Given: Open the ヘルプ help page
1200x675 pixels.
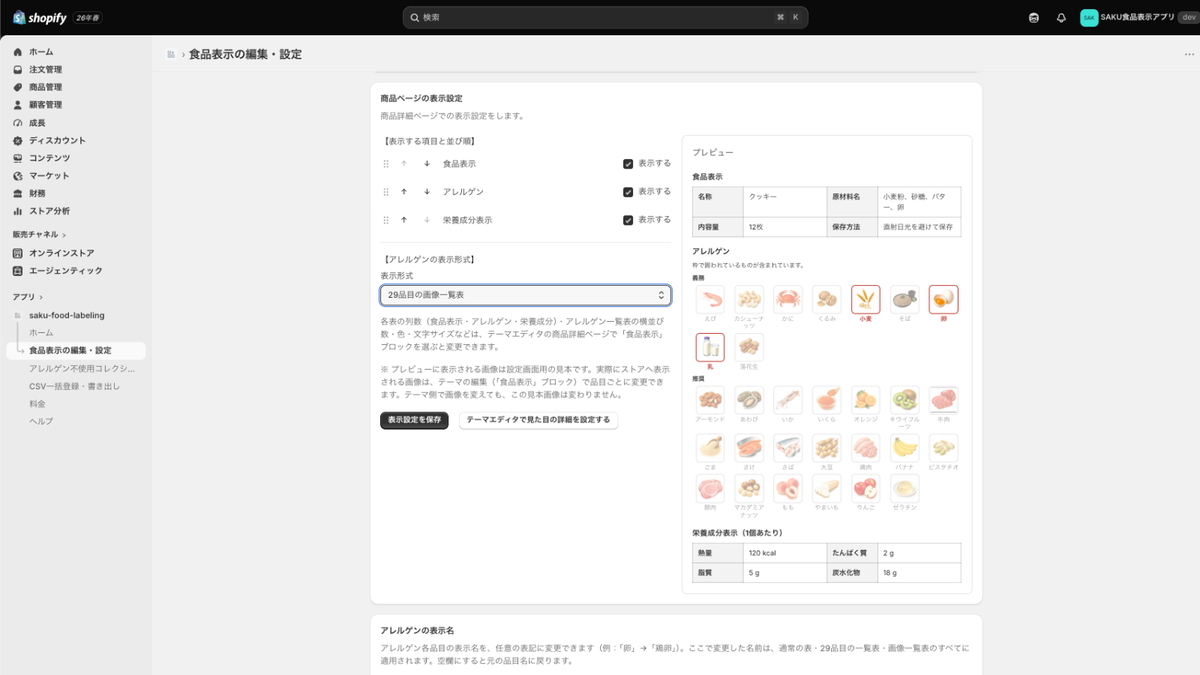Looking at the screenshot, I should (41, 421).
